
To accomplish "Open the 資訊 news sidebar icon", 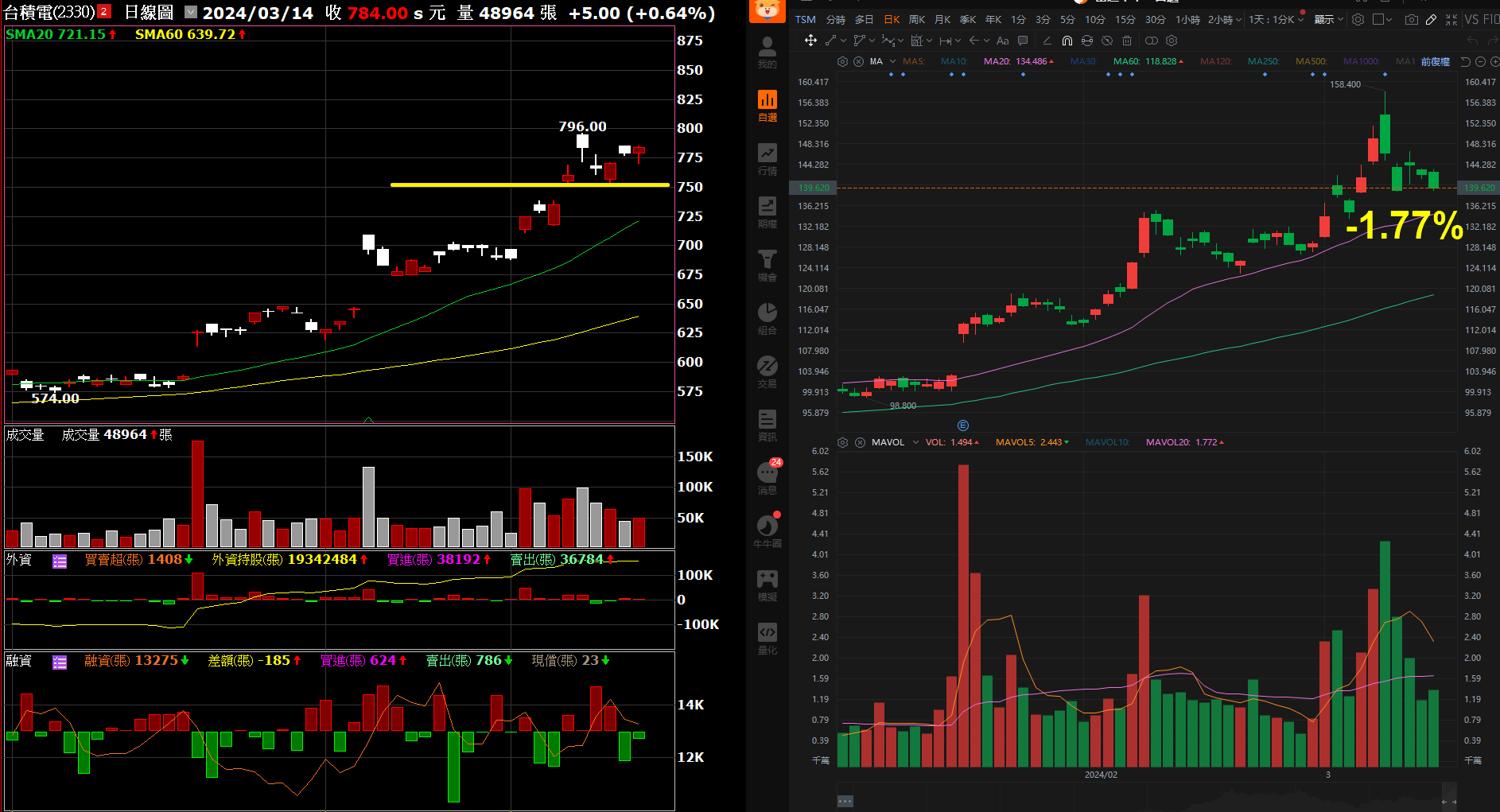I will [767, 425].
